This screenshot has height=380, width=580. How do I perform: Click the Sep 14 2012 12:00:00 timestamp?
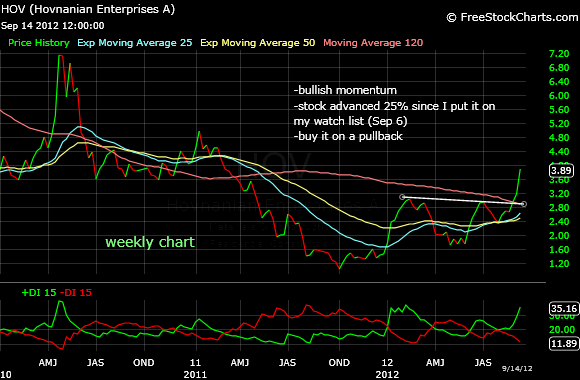53,26
